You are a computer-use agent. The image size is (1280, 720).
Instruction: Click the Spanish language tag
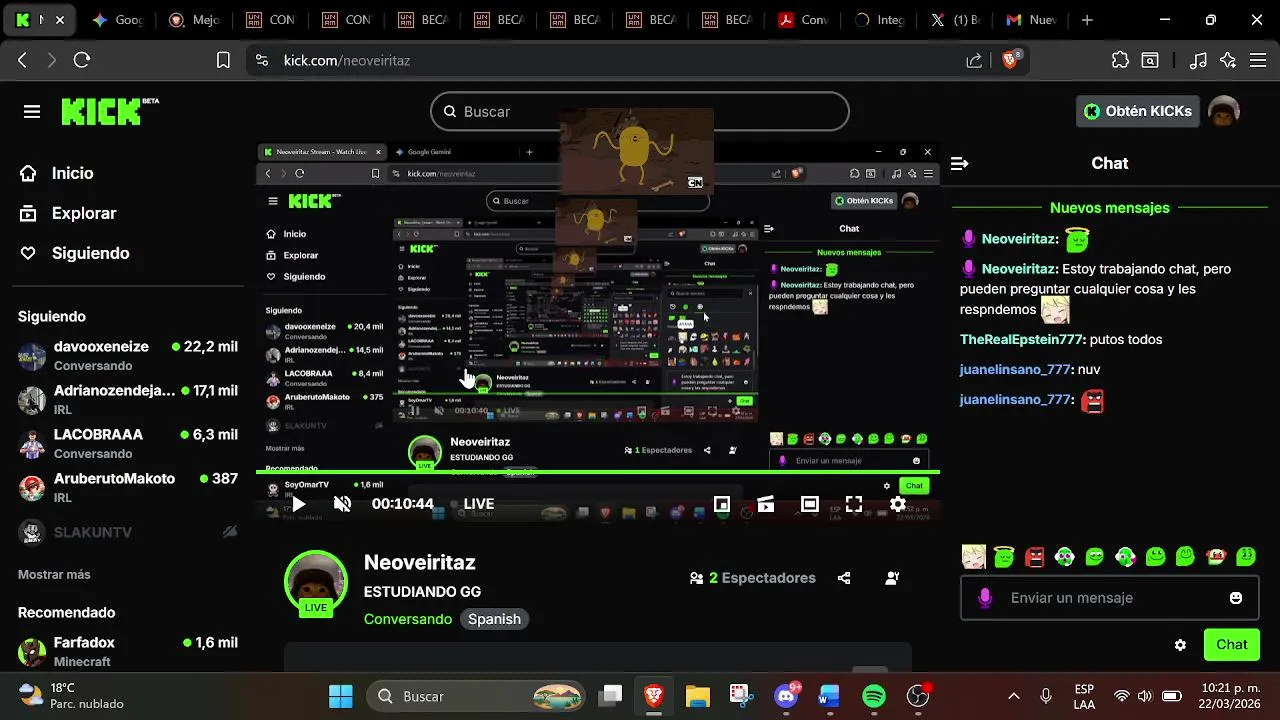click(494, 619)
